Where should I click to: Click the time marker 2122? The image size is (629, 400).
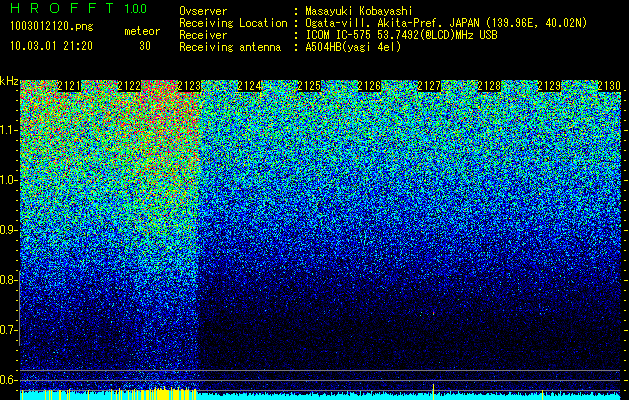tap(129, 86)
